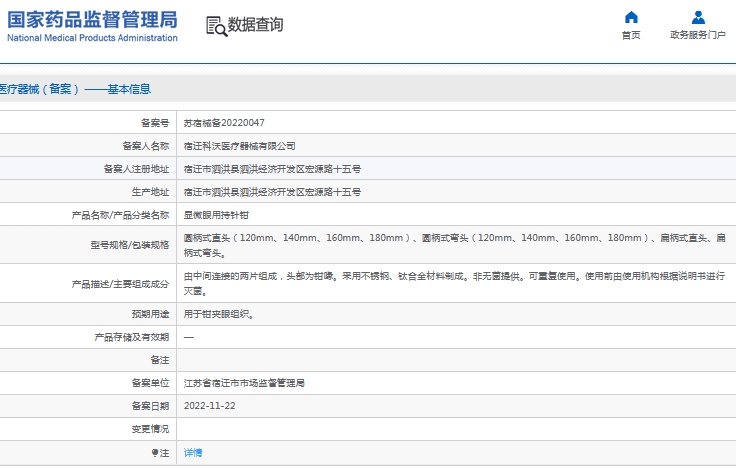Click the 政务服务门户 text link
Viewport: 736px width, 469px height.
(698, 35)
